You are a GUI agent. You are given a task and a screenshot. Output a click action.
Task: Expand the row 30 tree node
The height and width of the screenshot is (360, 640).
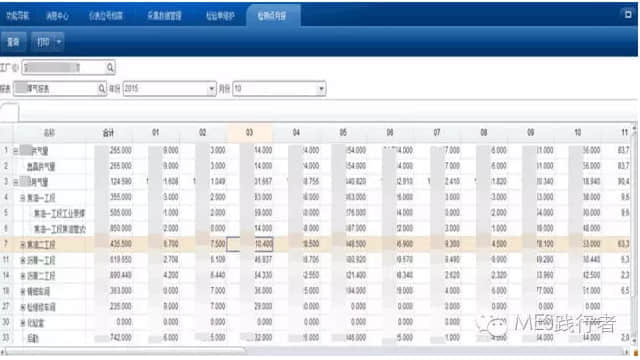point(23,323)
